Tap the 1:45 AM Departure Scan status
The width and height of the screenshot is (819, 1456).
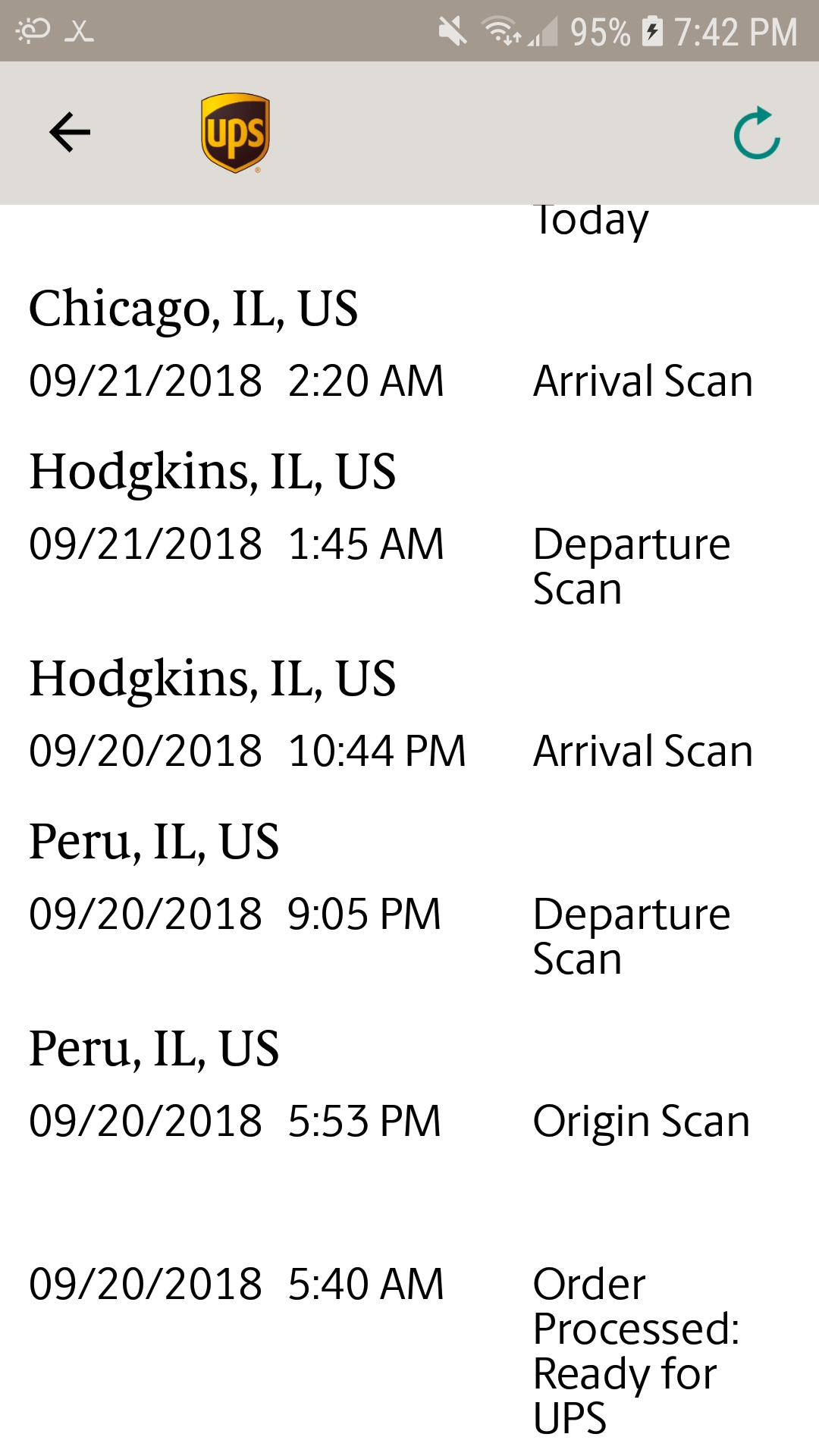pos(631,566)
